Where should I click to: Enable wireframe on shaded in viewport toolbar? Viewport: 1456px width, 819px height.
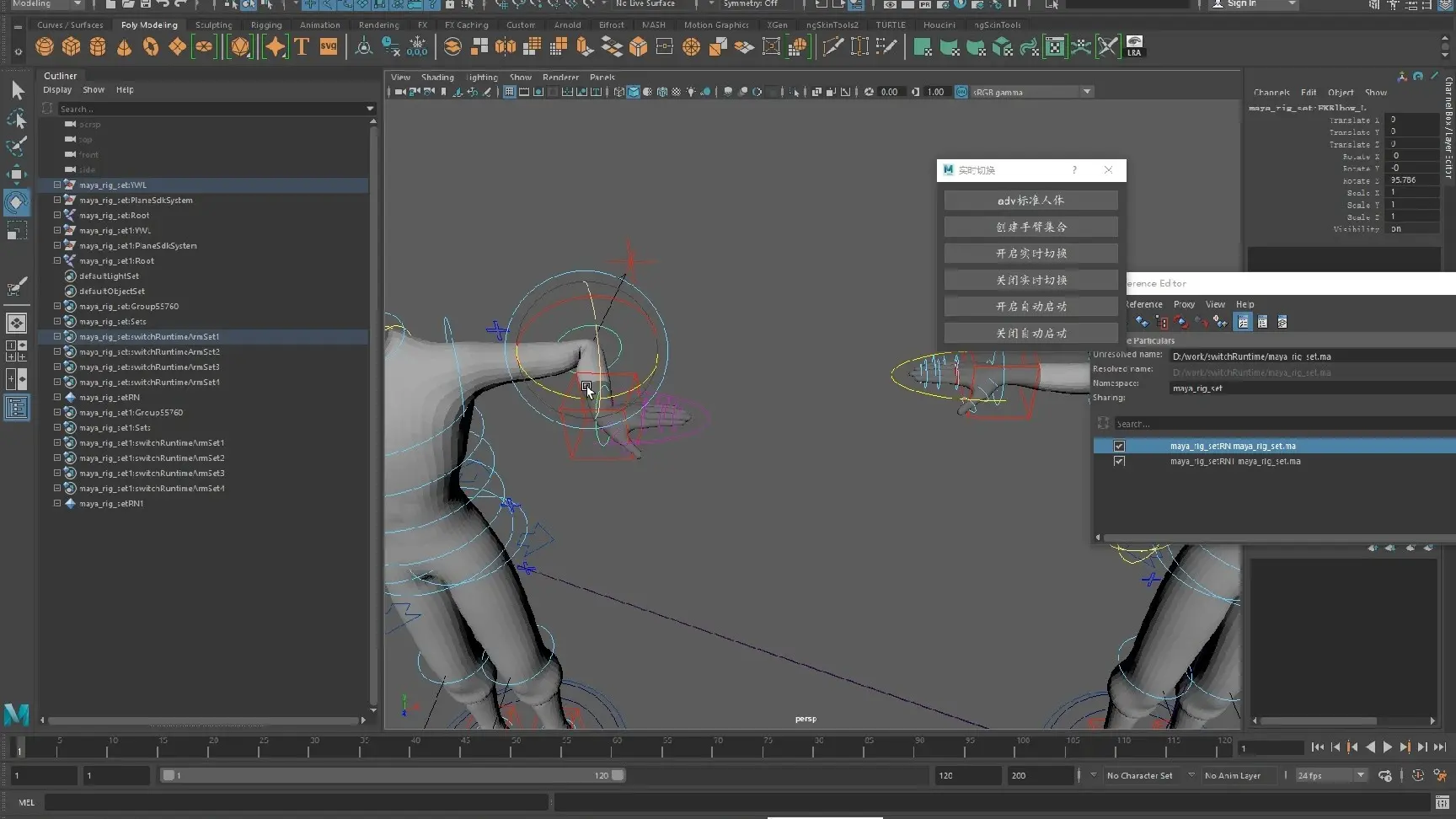coord(662,92)
